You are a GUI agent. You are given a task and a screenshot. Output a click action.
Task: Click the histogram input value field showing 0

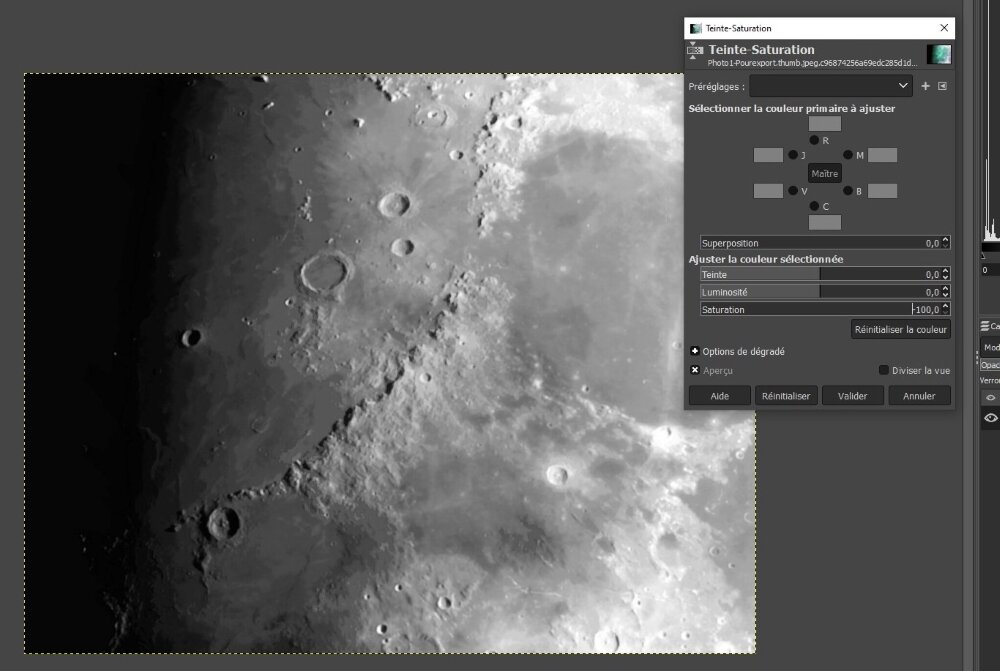[x=990, y=270]
